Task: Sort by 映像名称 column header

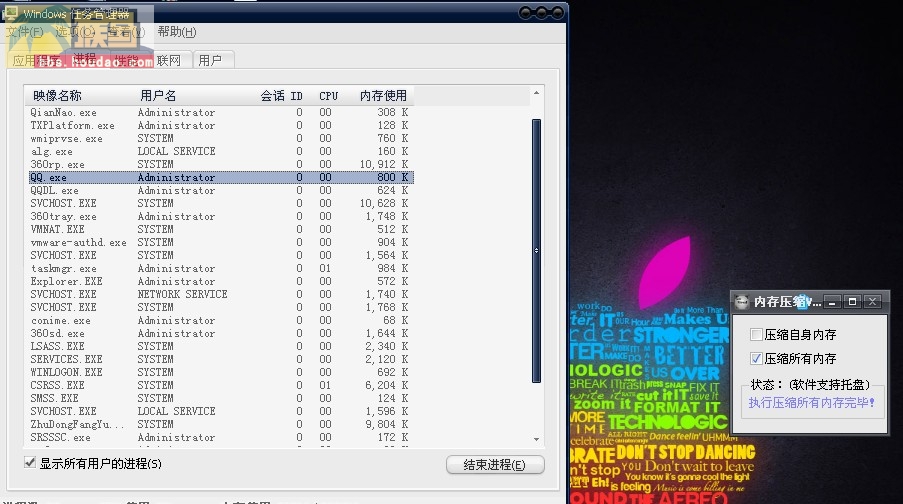Action: click(x=57, y=96)
